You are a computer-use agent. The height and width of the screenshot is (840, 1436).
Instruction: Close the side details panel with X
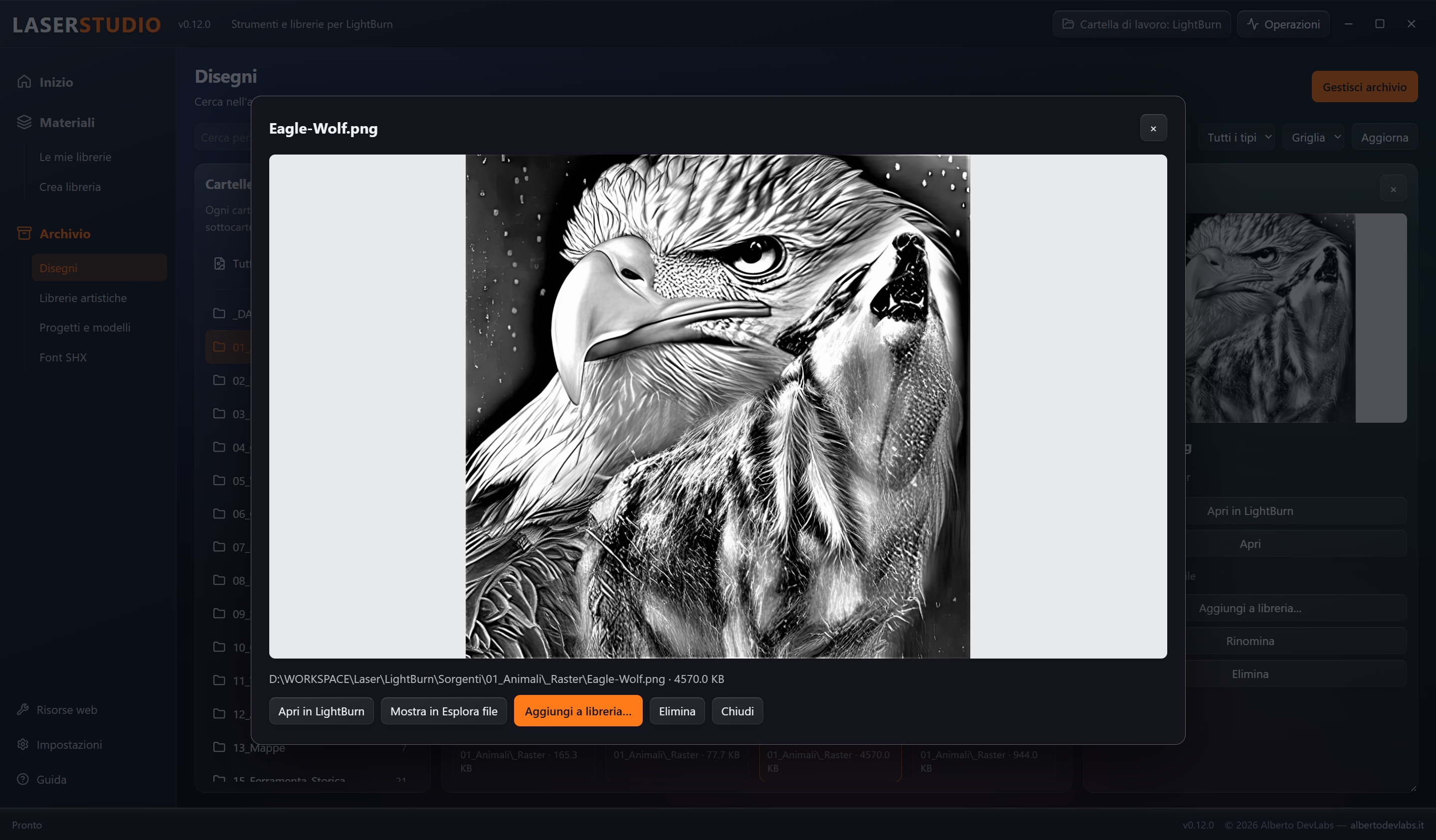tap(1393, 189)
